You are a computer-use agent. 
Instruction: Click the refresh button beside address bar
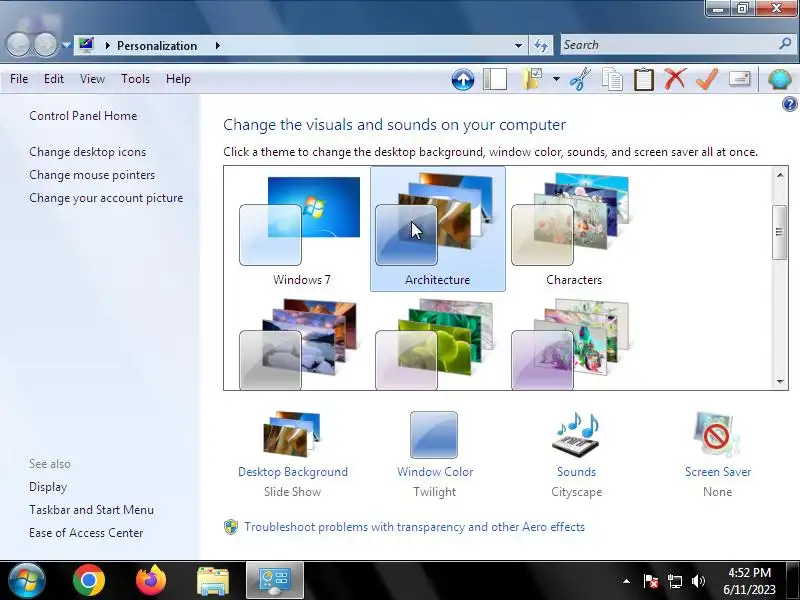pyautogui.click(x=541, y=45)
